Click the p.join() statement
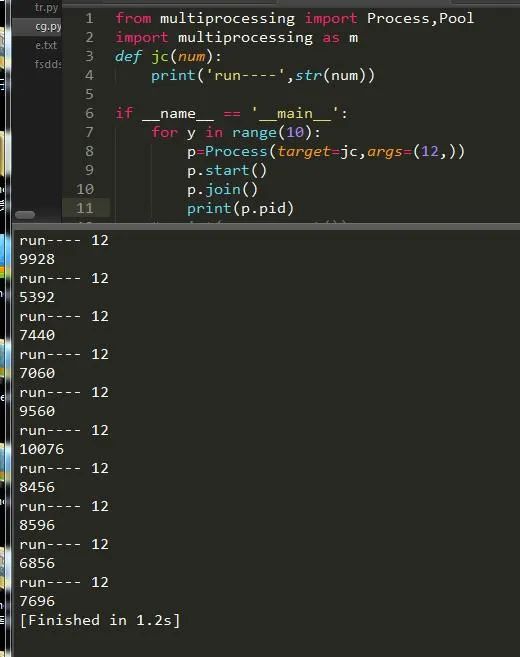The width and height of the screenshot is (520, 657). 222,189
